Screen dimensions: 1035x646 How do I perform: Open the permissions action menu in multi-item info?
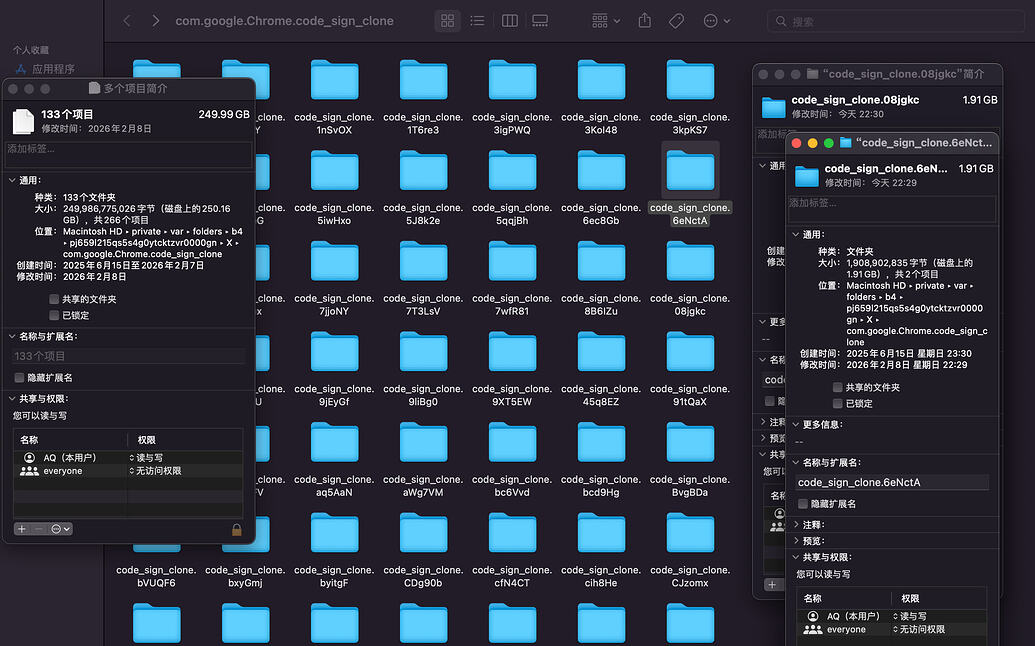pos(60,529)
